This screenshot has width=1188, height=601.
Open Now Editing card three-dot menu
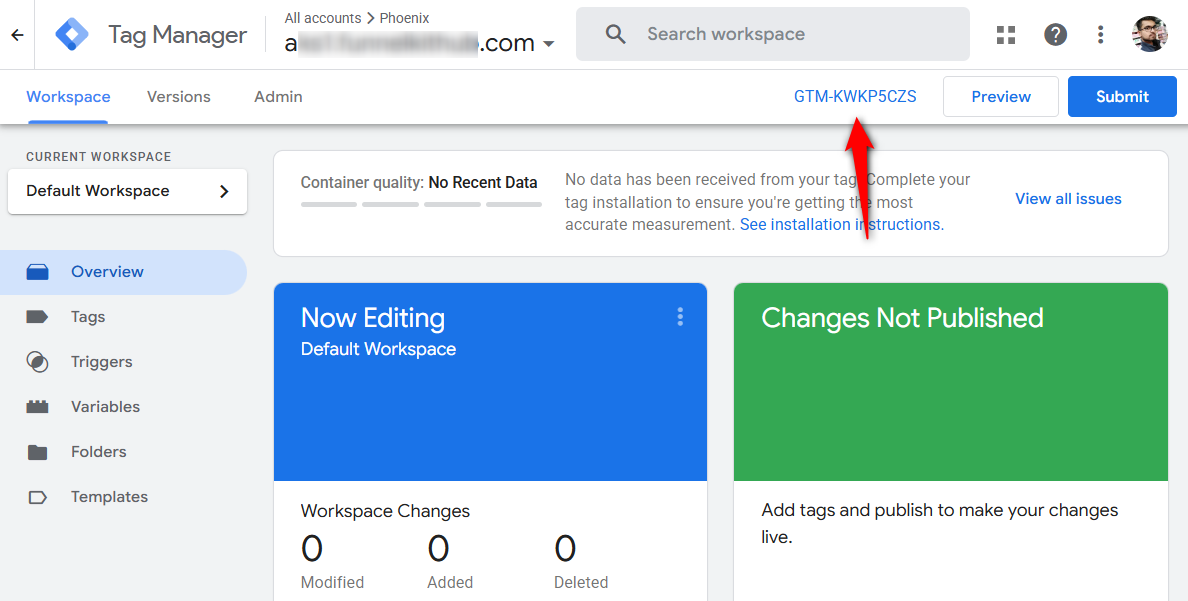[x=680, y=317]
